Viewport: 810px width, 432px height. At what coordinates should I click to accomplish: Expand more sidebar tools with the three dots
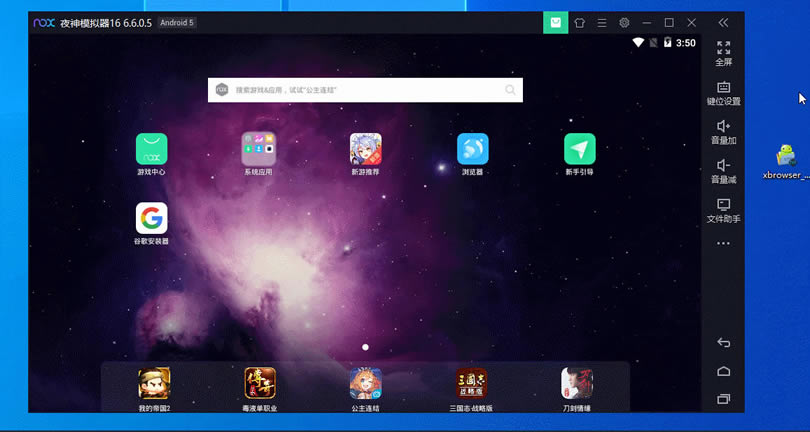[x=723, y=243]
